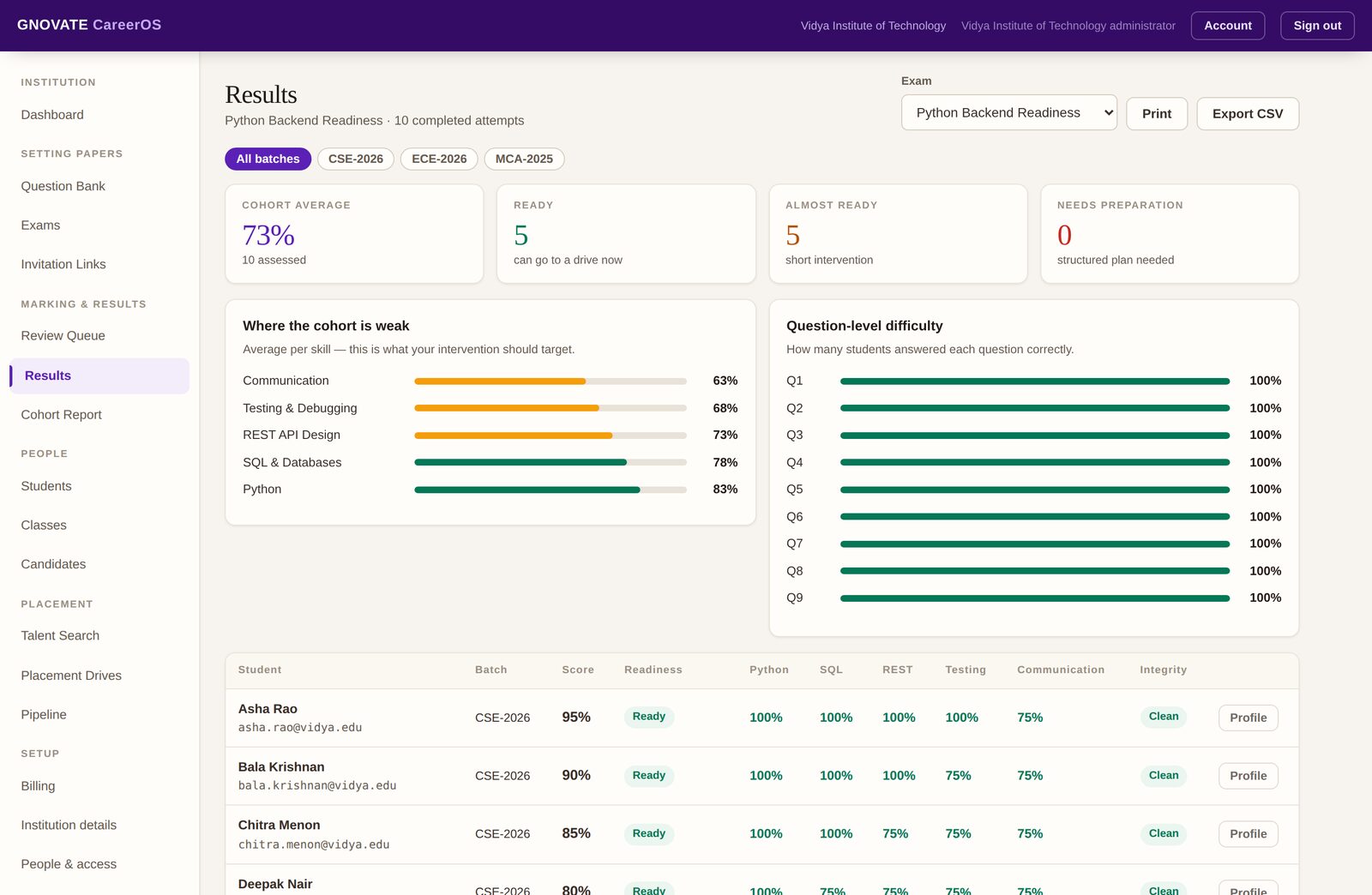Viewport: 1372px width, 895px height.
Task: Click the Q5 difficulty bar
Action: (x=1035, y=490)
